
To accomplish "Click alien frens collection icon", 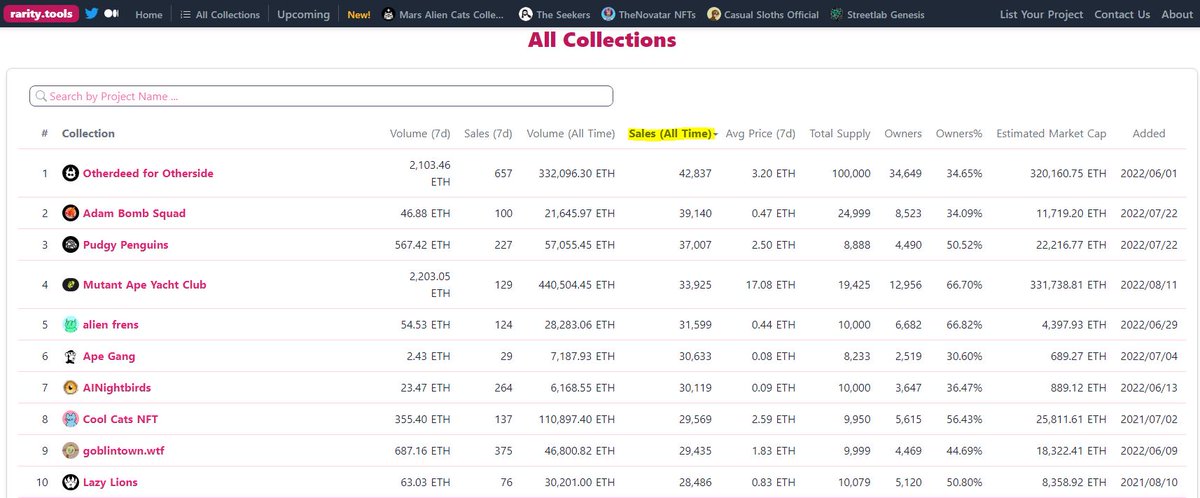I will pos(70,324).
